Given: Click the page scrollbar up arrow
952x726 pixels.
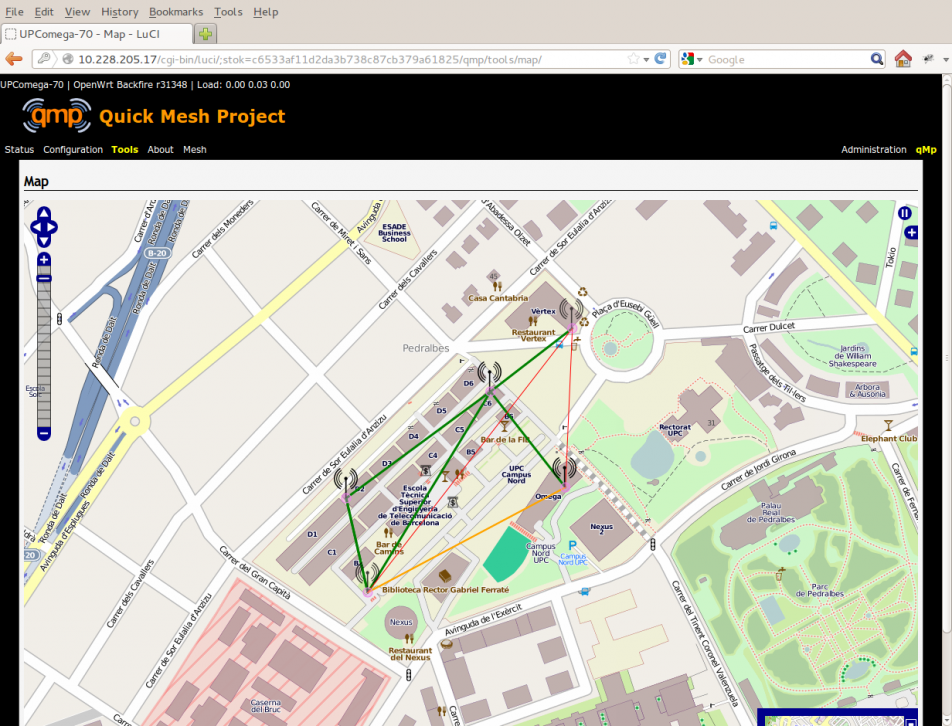Looking at the screenshot, I should pyautogui.click(x=947, y=81).
